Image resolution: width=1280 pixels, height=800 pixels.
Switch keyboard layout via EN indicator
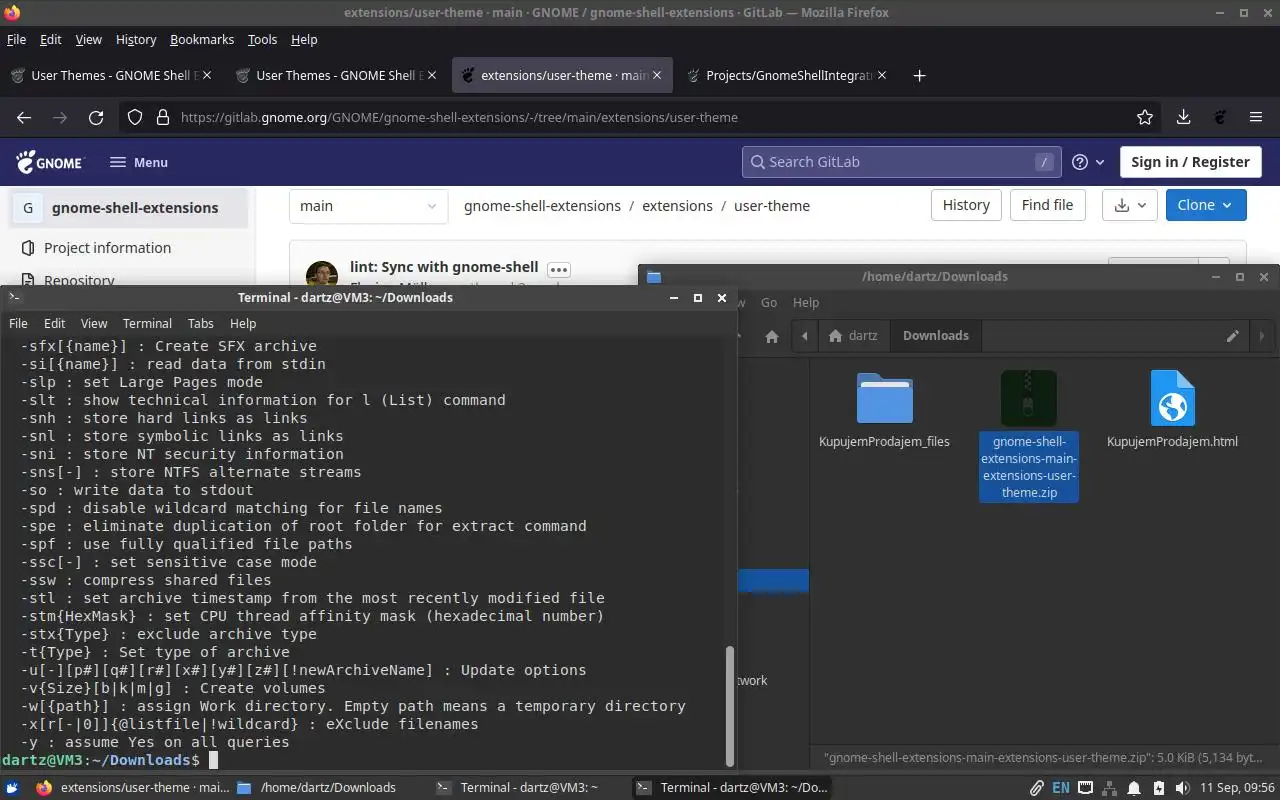pos(1061,788)
